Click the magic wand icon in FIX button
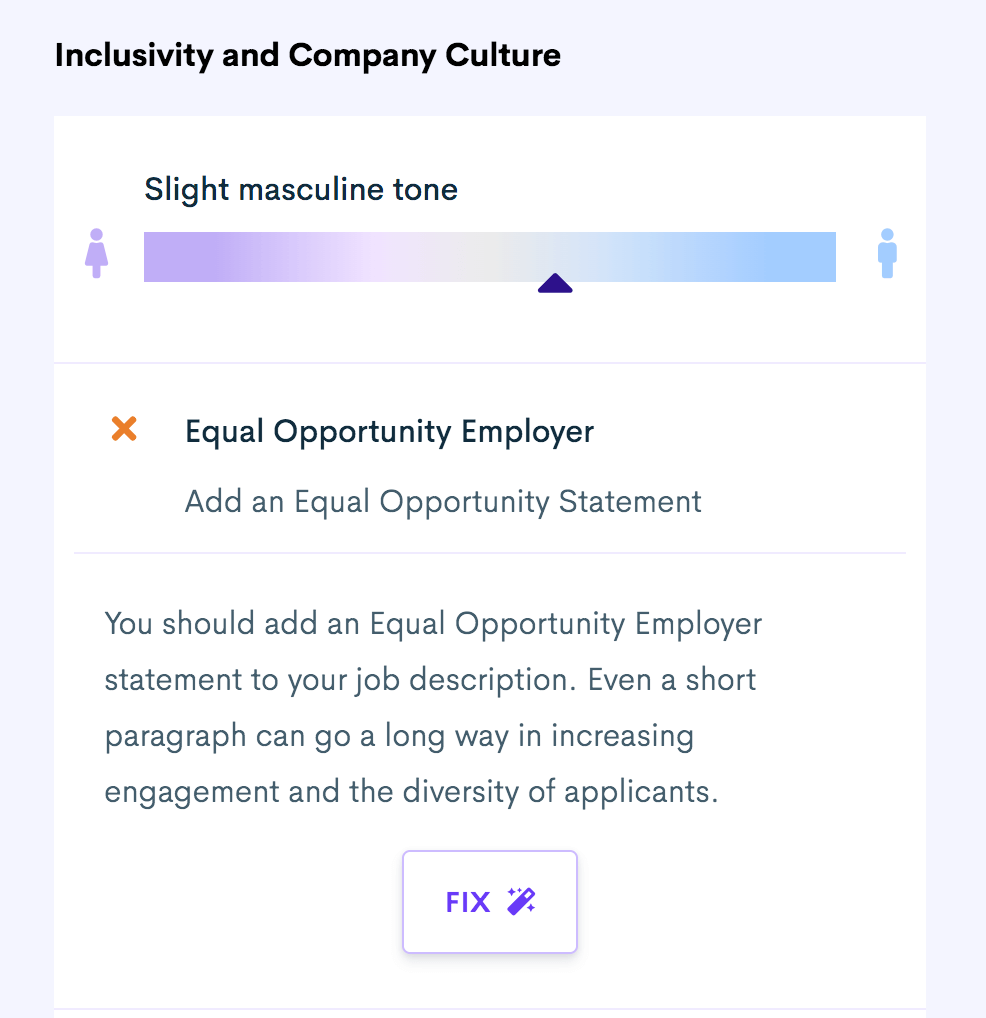 click(x=521, y=901)
